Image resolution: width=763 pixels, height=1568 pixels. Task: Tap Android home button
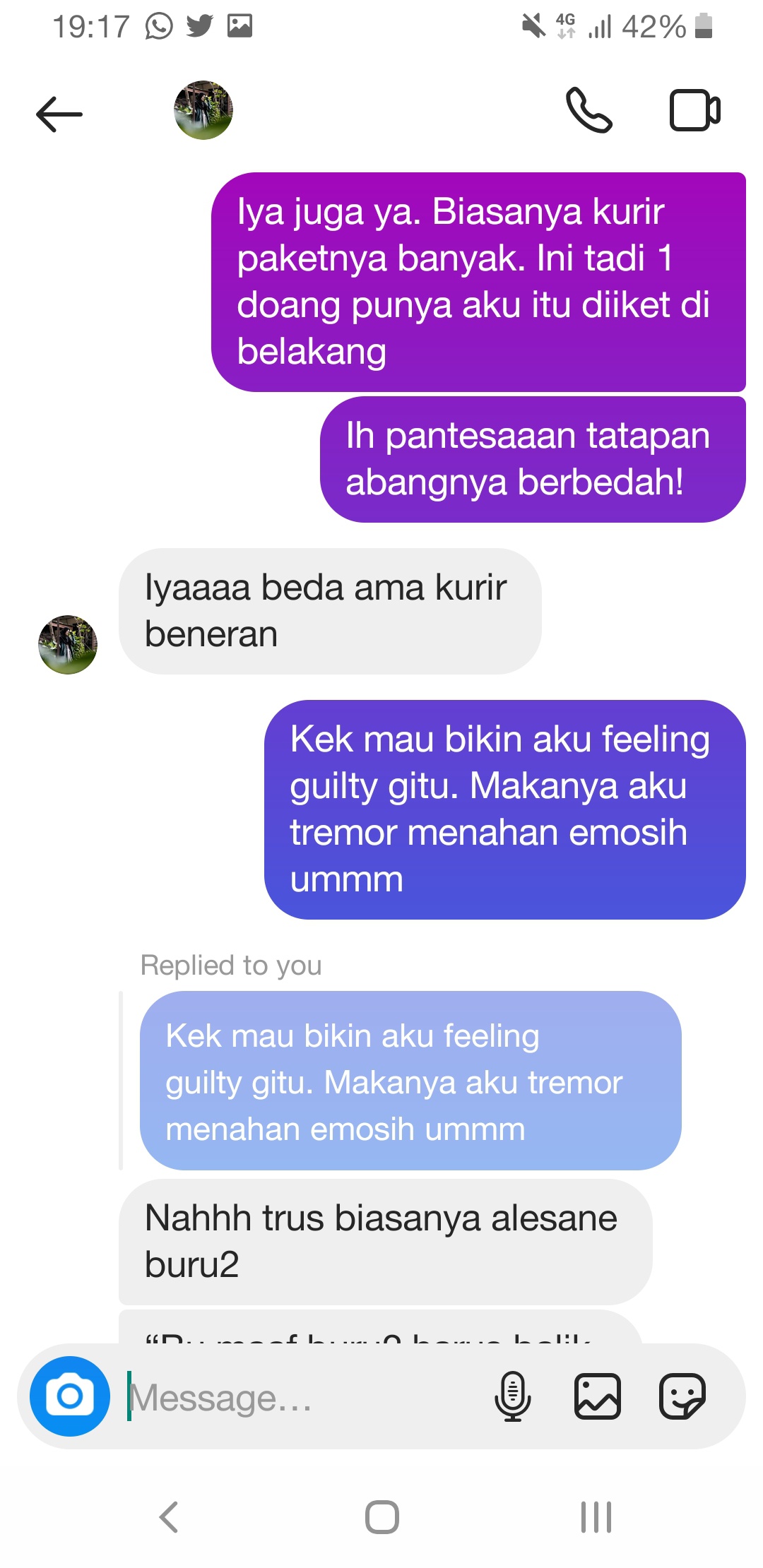click(x=382, y=1516)
